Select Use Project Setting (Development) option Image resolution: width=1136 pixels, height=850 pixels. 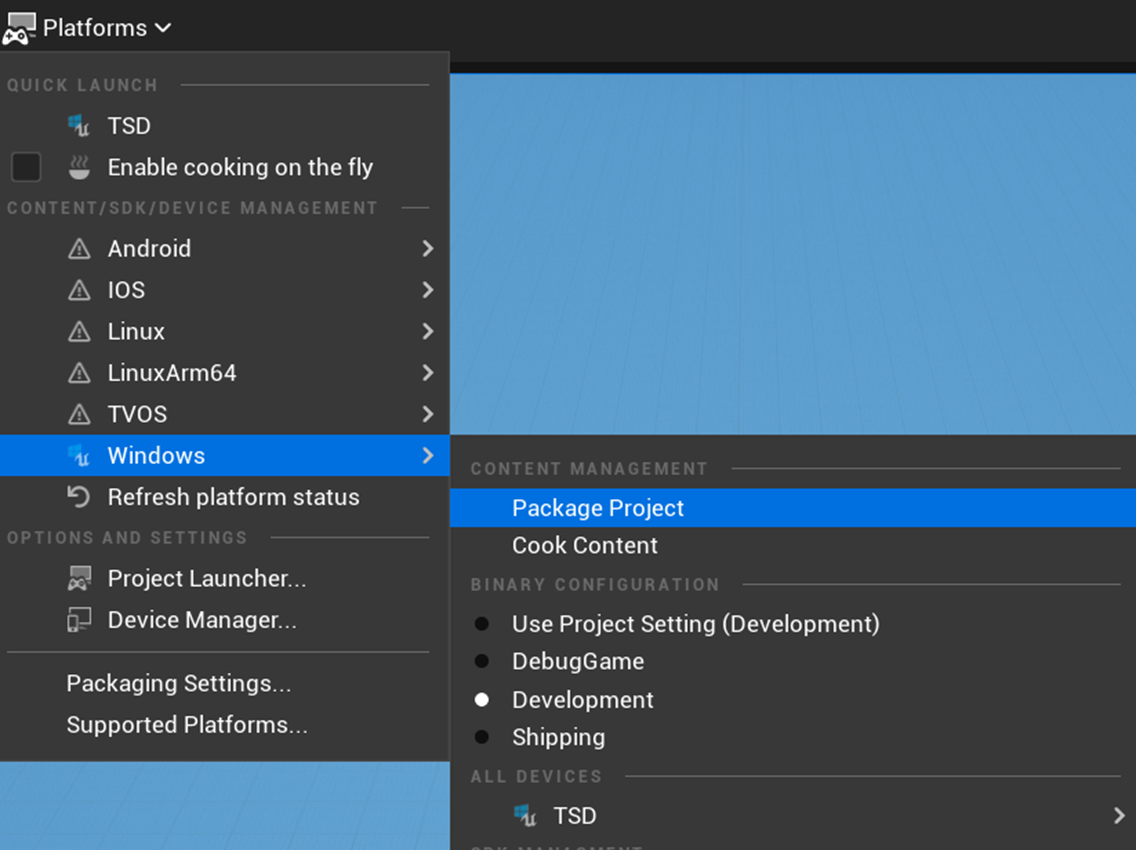482,624
